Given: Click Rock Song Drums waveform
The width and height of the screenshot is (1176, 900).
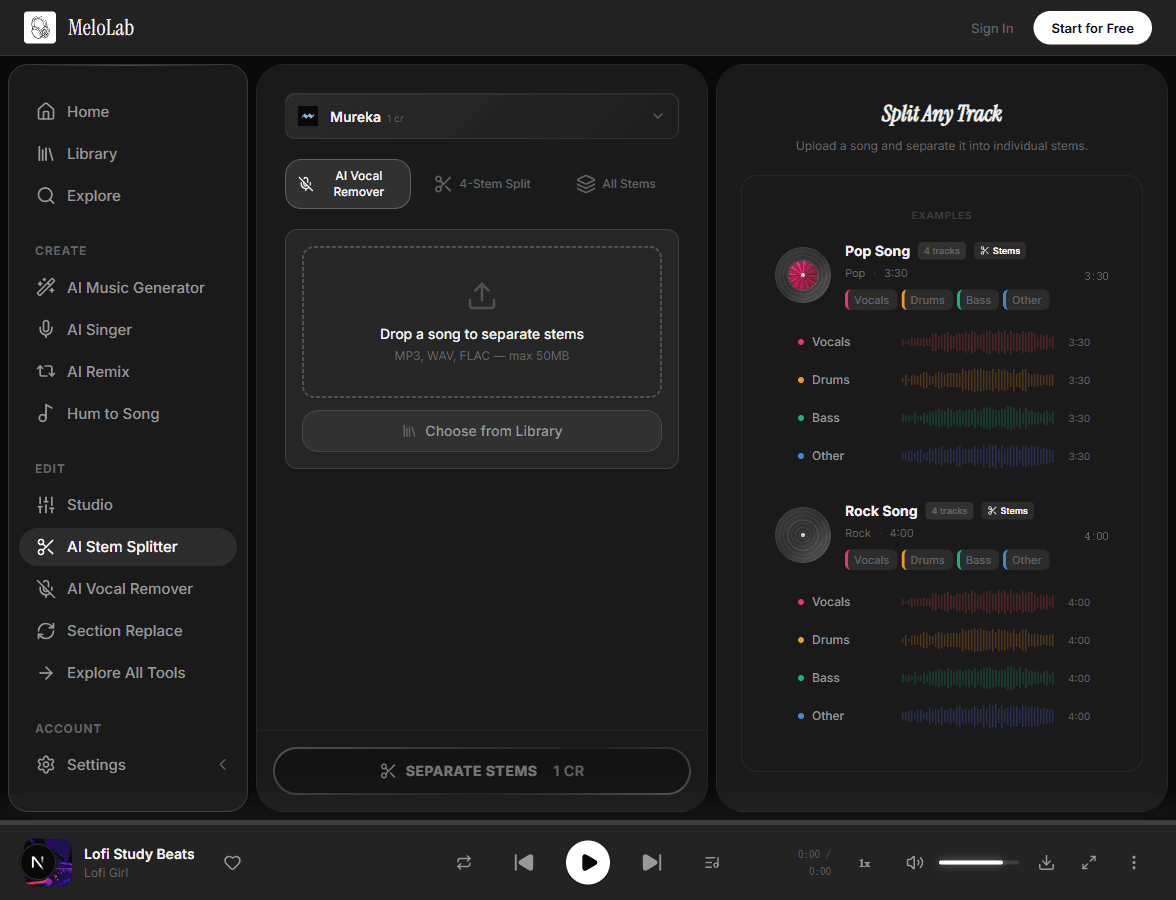Looking at the screenshot, I should (977, 640).
